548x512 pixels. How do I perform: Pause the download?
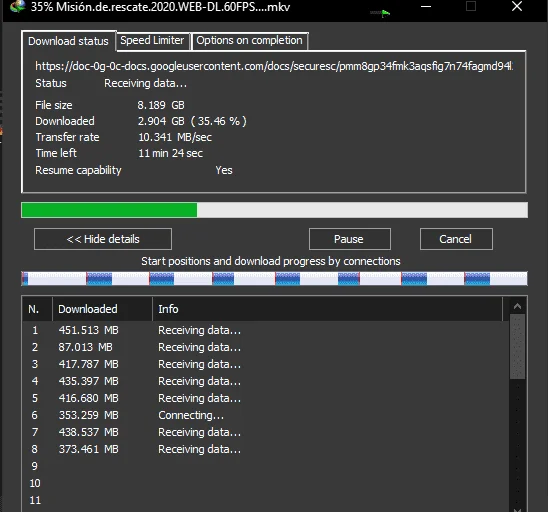point(349,239)
